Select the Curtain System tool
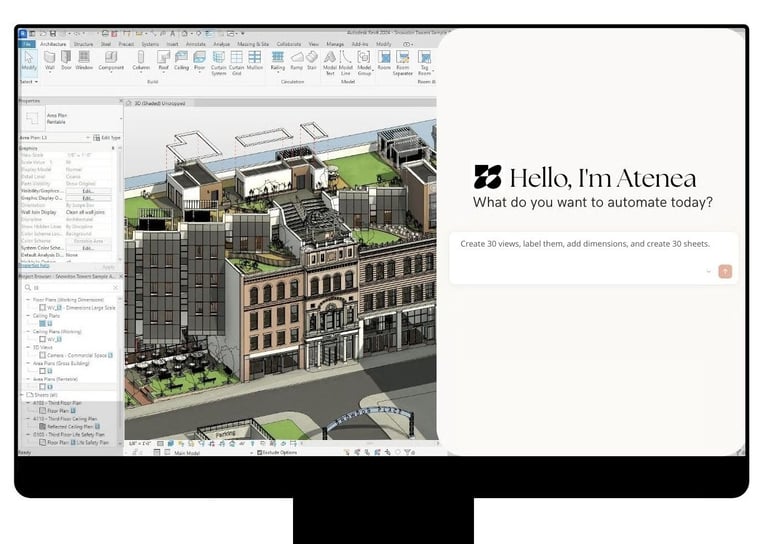Image resolution: width=768 pixels, height=544 pixels. (218, 63)
